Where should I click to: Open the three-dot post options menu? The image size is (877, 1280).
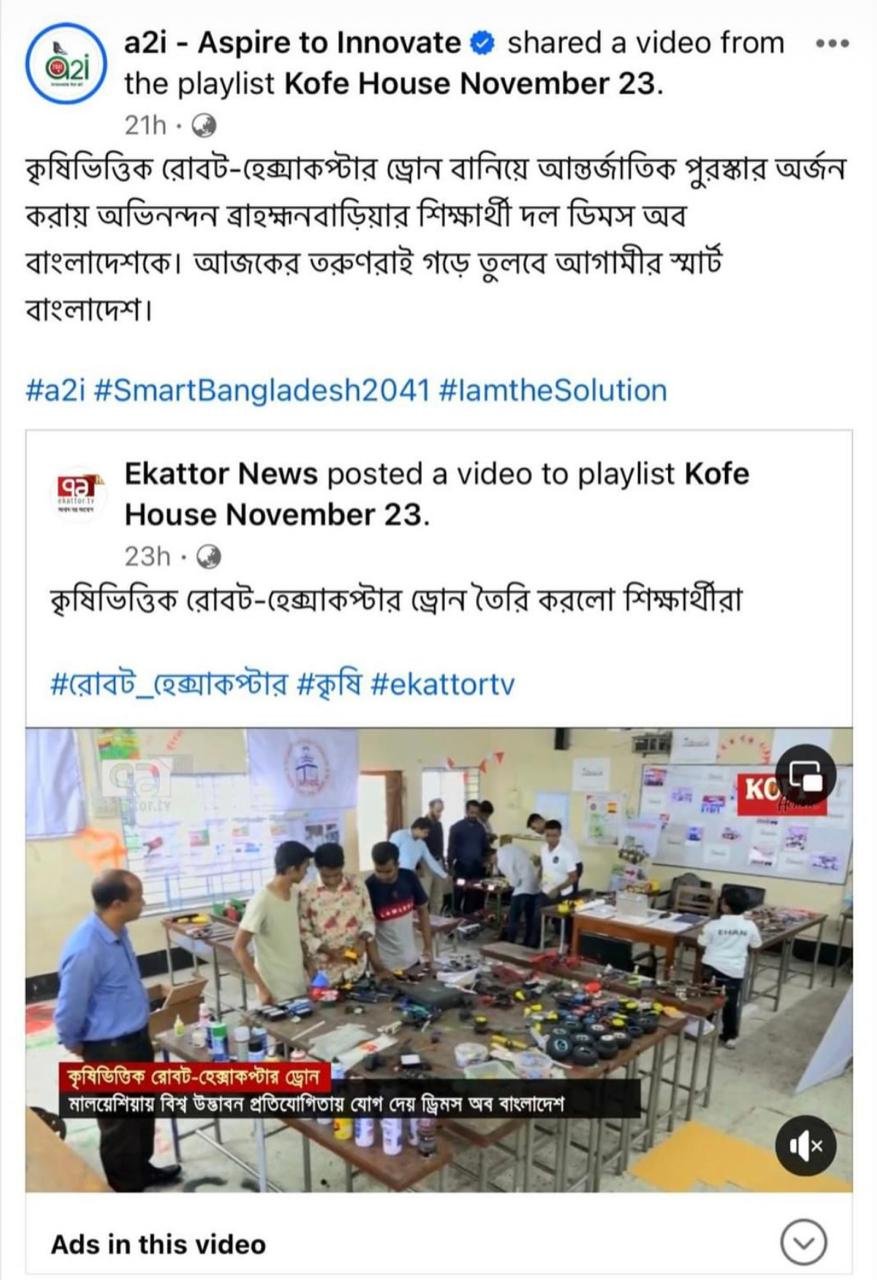click(832, 44)
